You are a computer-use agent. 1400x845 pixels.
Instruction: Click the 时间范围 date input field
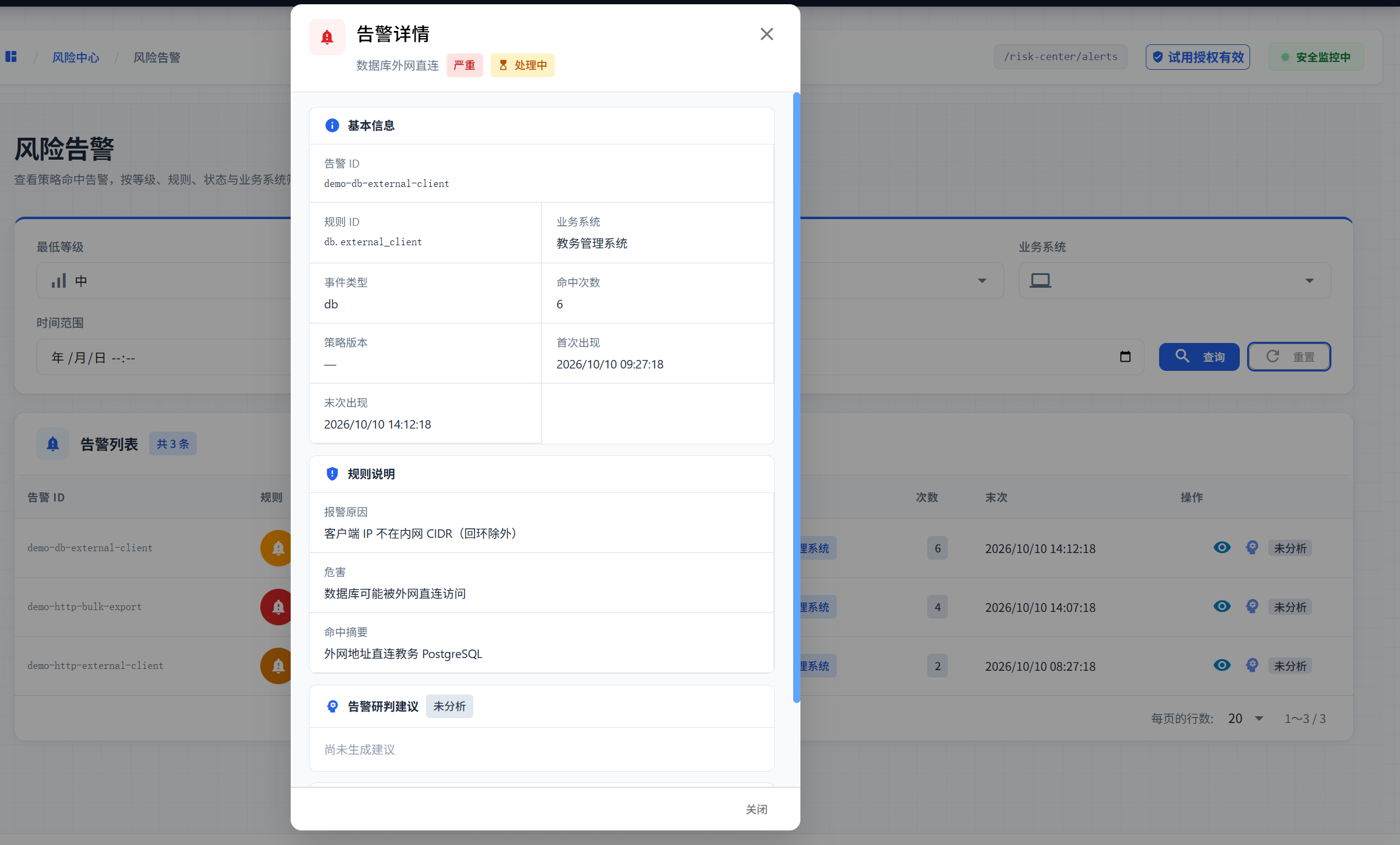164,357
